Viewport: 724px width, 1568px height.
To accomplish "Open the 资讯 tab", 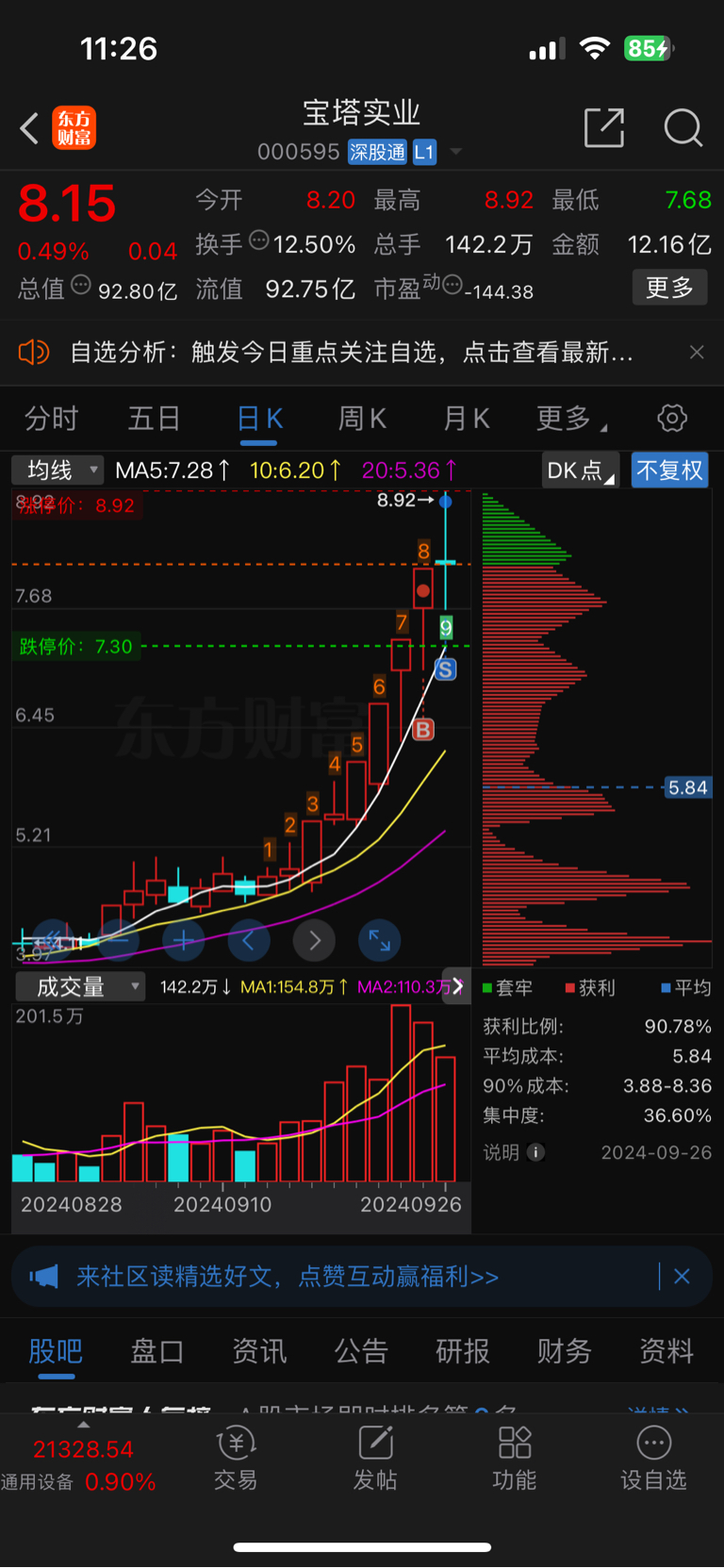I will (259, 1351).
